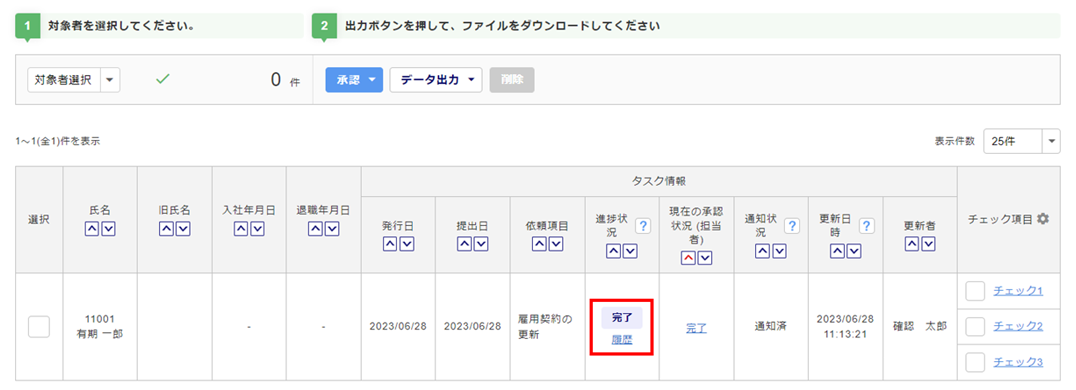The image size is (1076, 390).
Task: Tick the チェック2 checkbox
Action: point(976,327)
